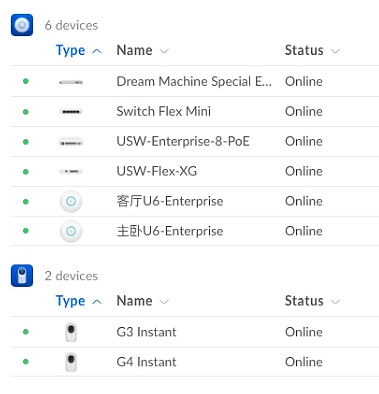Click the USW-Enterprise-8-PoE device icon
This screenshot has height=394, width=379.
pos(71,142)
